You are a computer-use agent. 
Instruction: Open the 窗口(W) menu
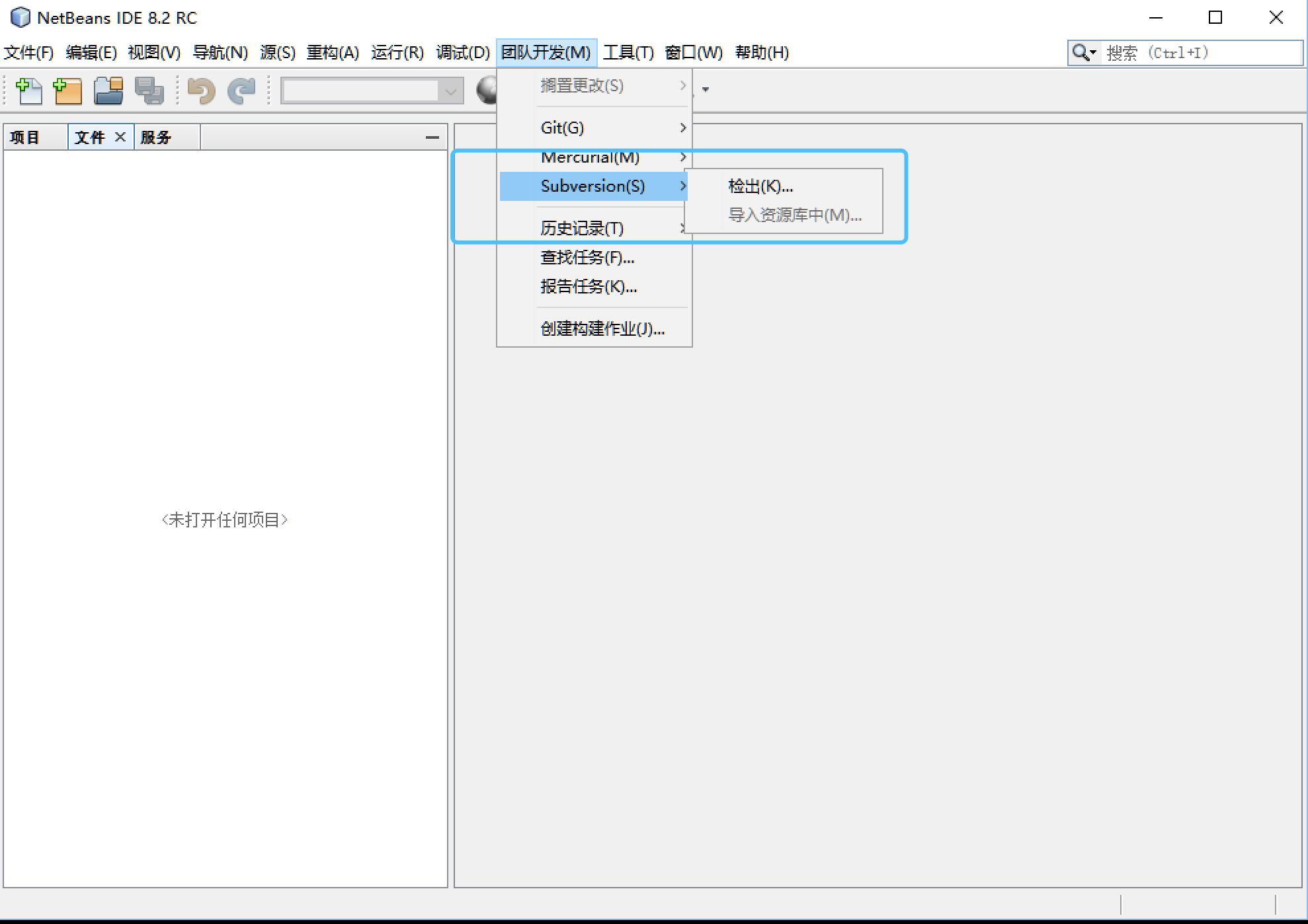pos(694,52)
